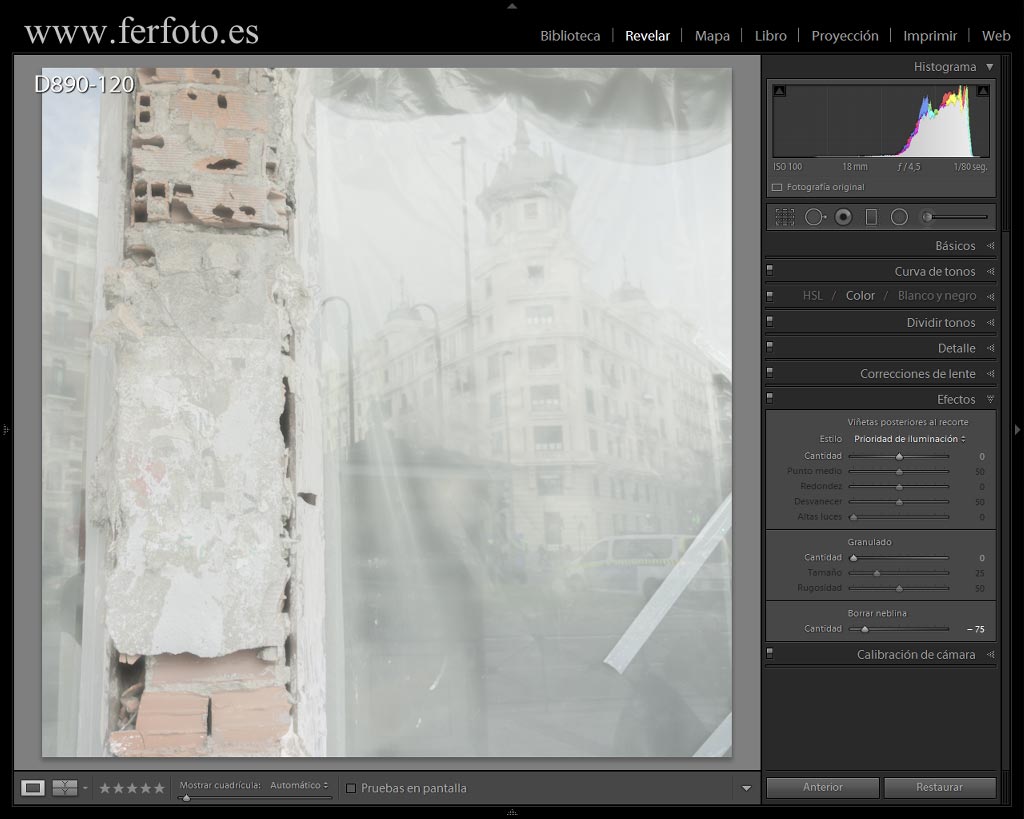Toggle Dividir tonos panel switch

[770, 321]
